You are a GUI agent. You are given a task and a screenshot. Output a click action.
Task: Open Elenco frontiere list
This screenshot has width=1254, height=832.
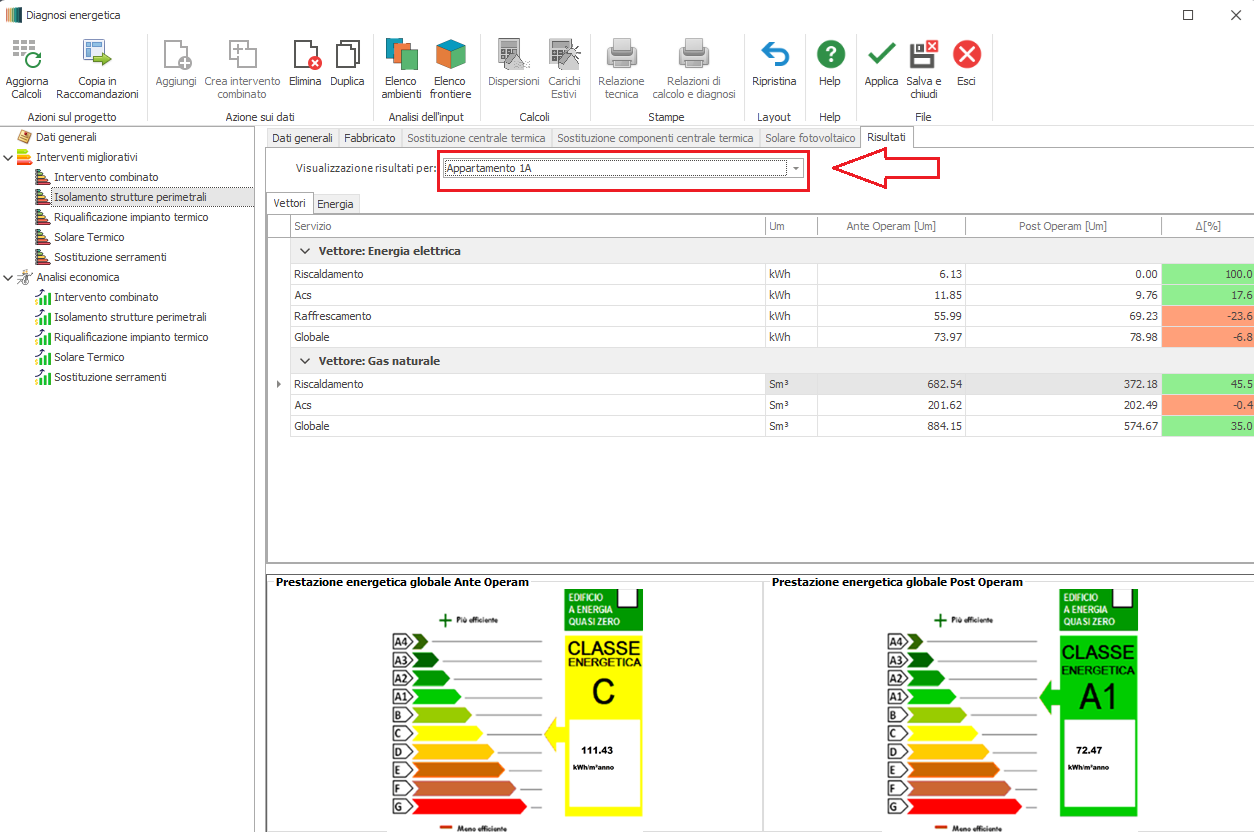450,55
